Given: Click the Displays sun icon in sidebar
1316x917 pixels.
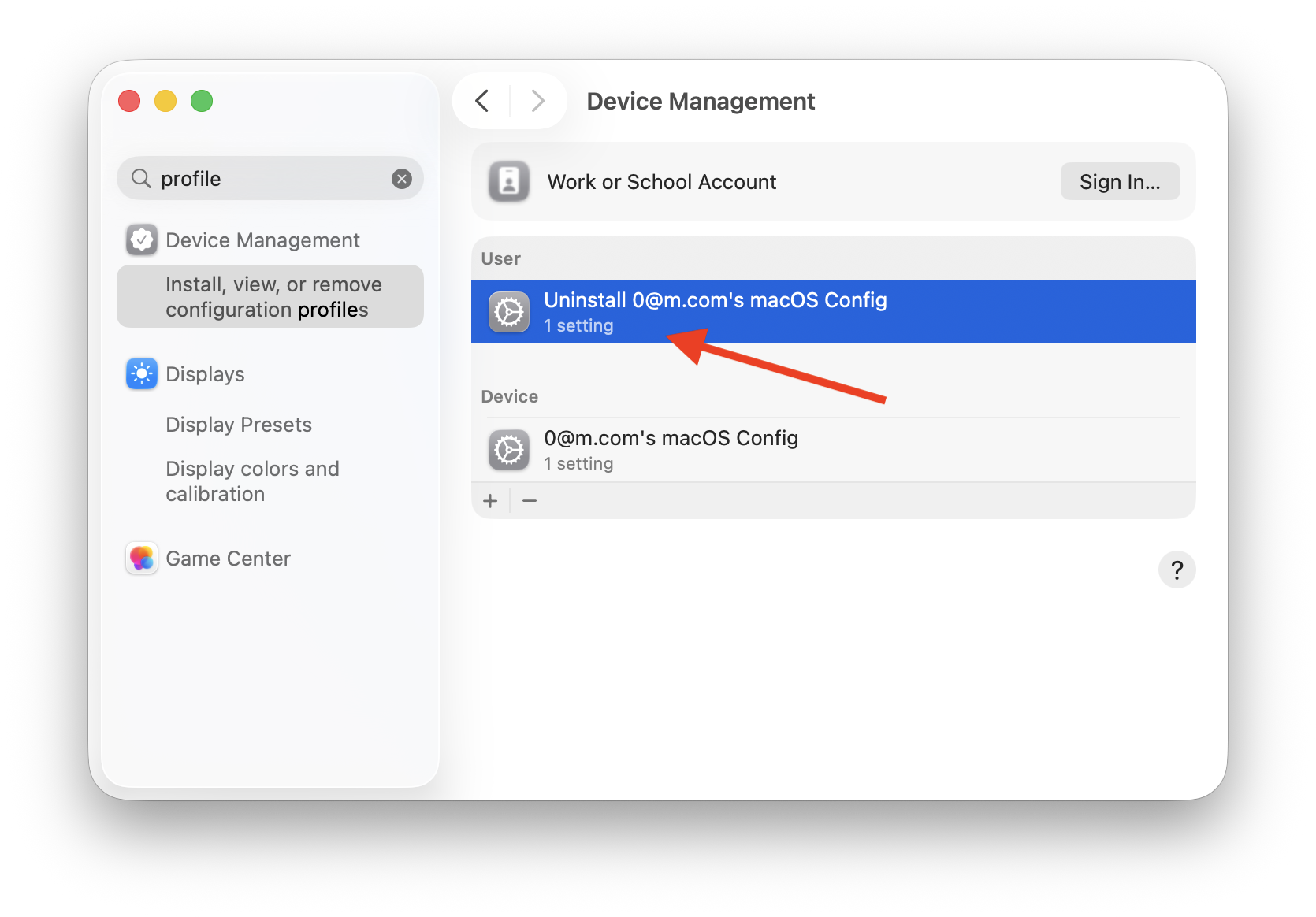Looking at the screenshot, I should pyautogui.click(x=142, y=373).
